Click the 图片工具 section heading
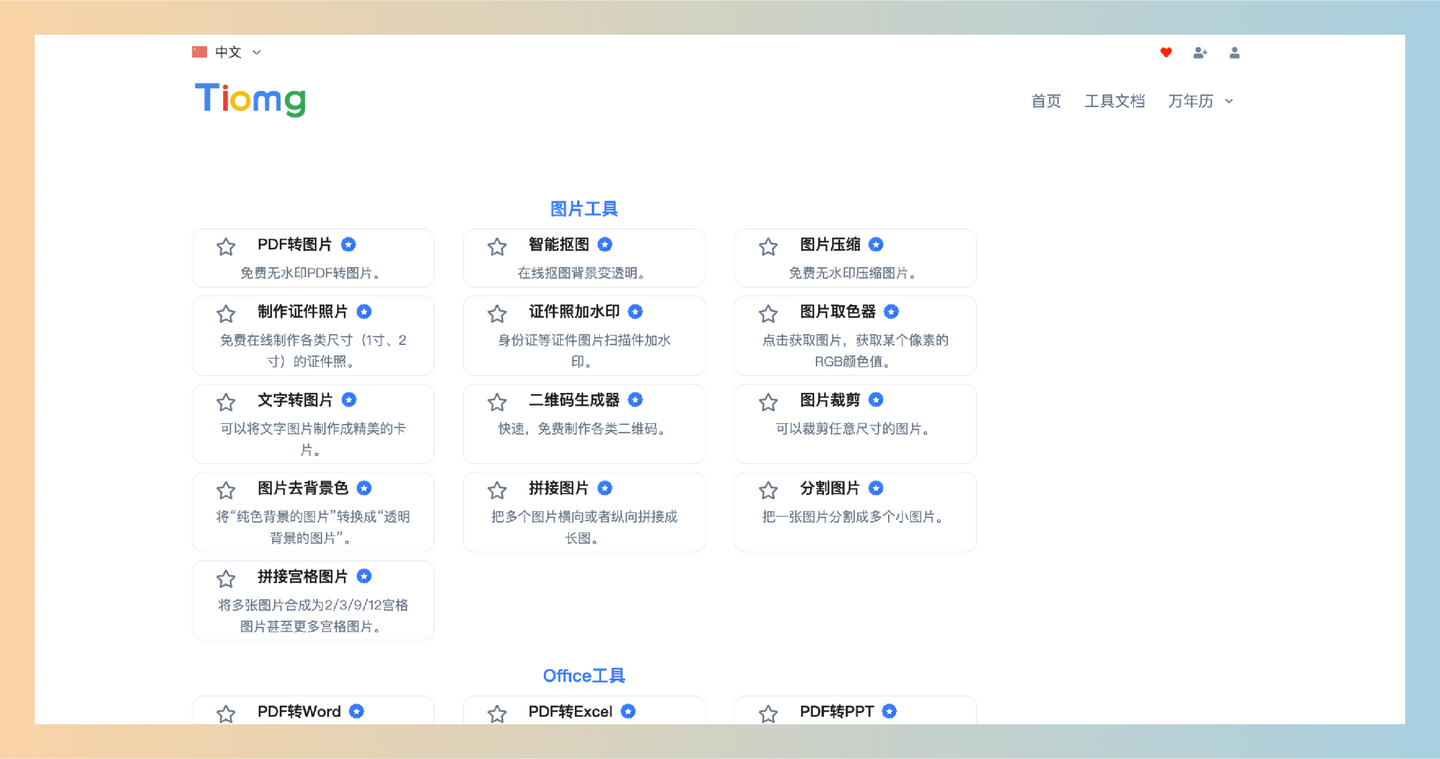Viewport: 1440px width, 759px height. coord(584,209)
